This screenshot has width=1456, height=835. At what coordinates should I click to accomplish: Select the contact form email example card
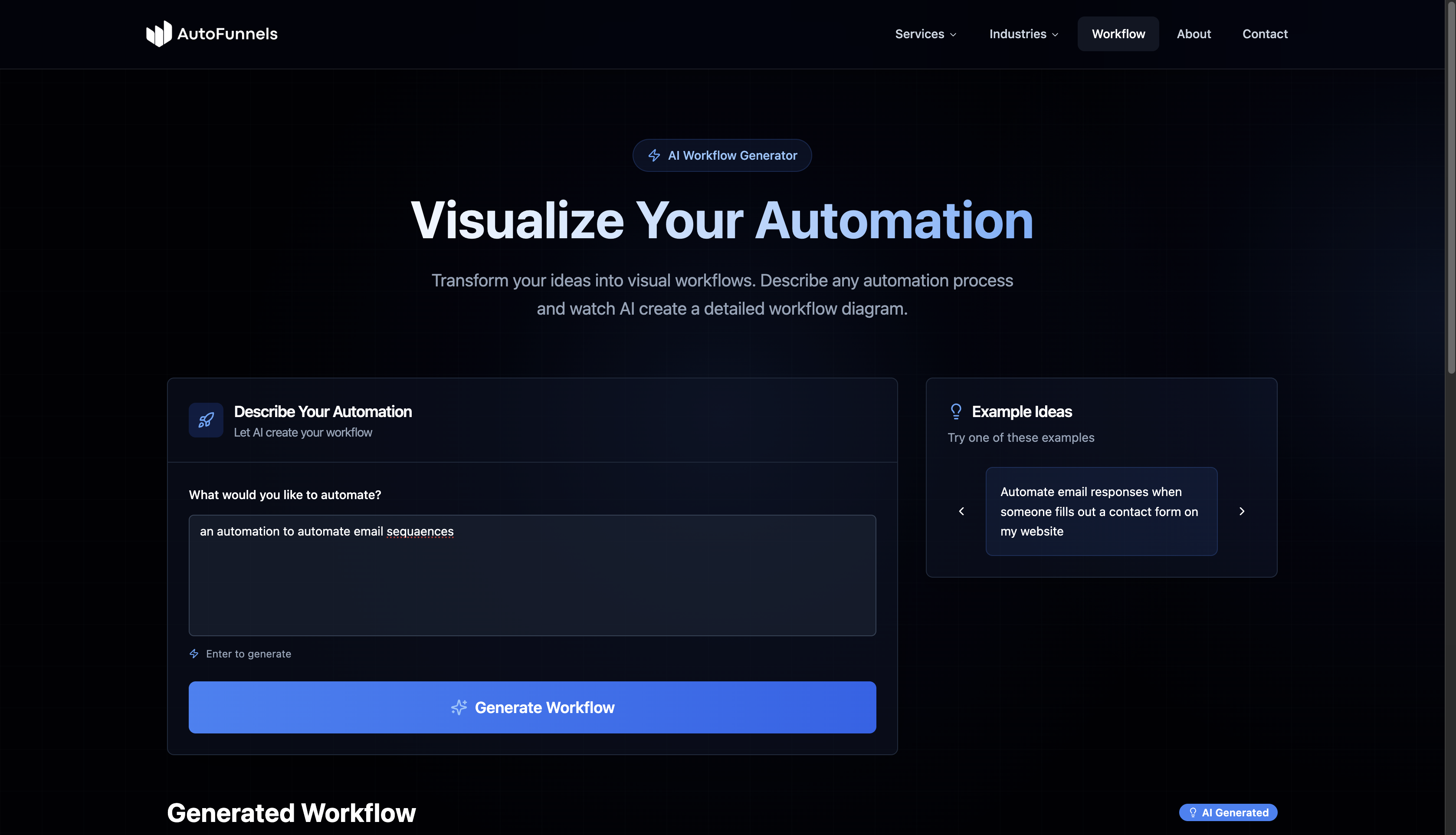(x=1101, y=511)
